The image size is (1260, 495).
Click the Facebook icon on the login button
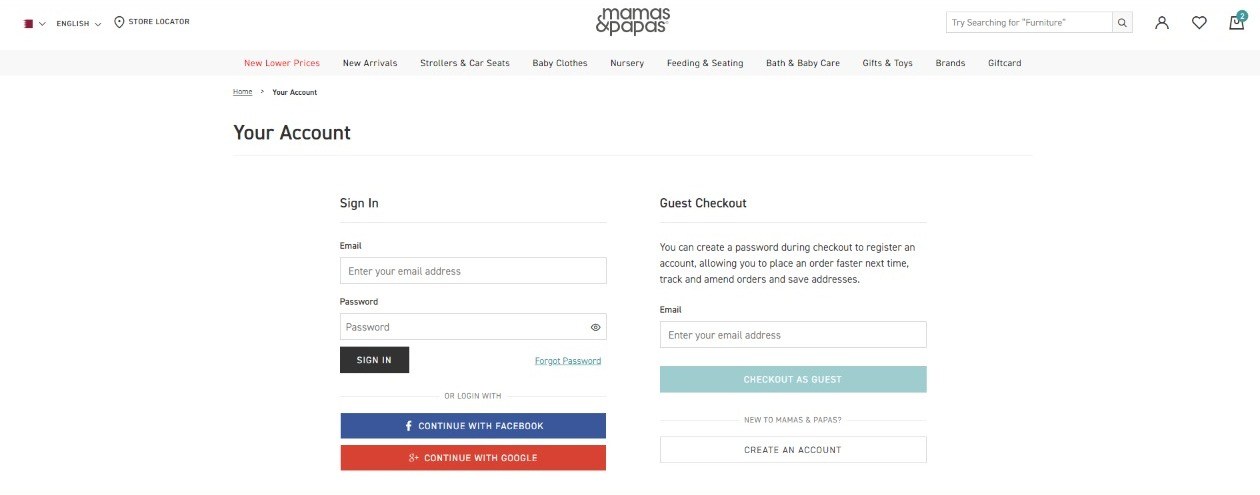click(x=408, y=426)
